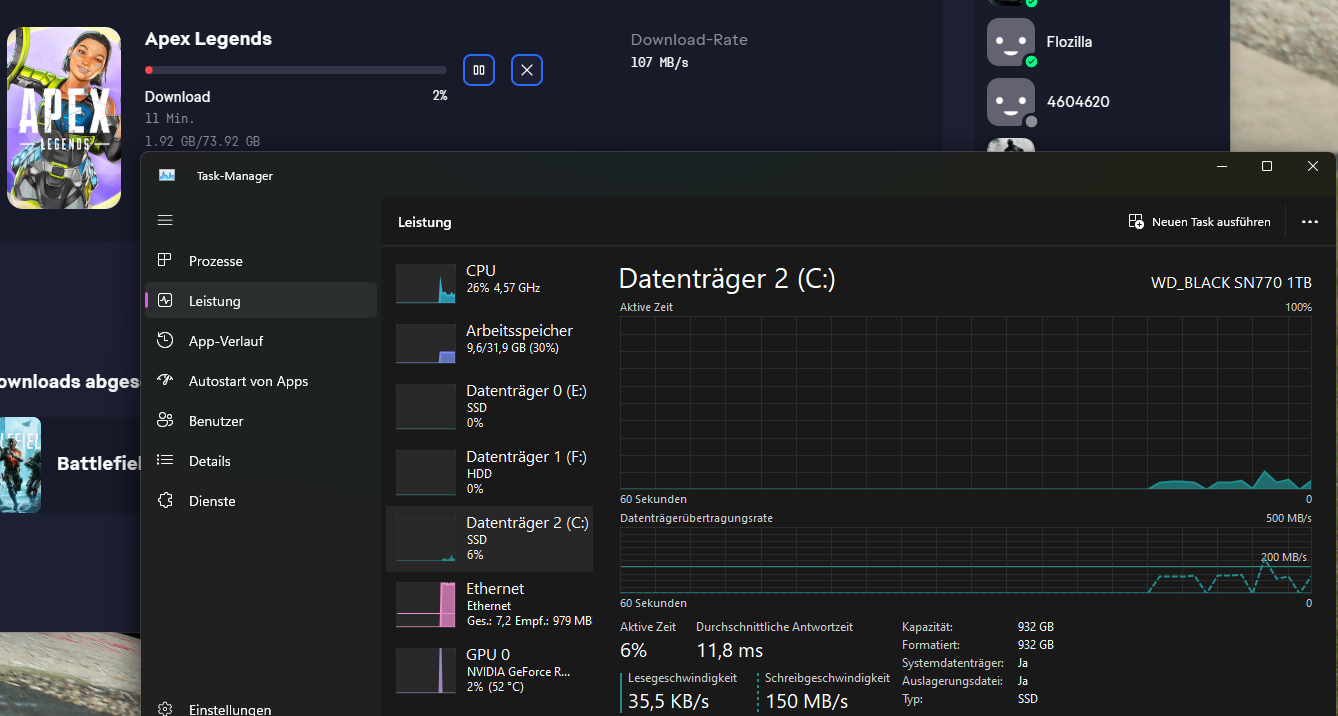Viewport: 1338px width, 716px height.
Task: Minimize the Task-Manager window
Action: [x=1221, y=166]
